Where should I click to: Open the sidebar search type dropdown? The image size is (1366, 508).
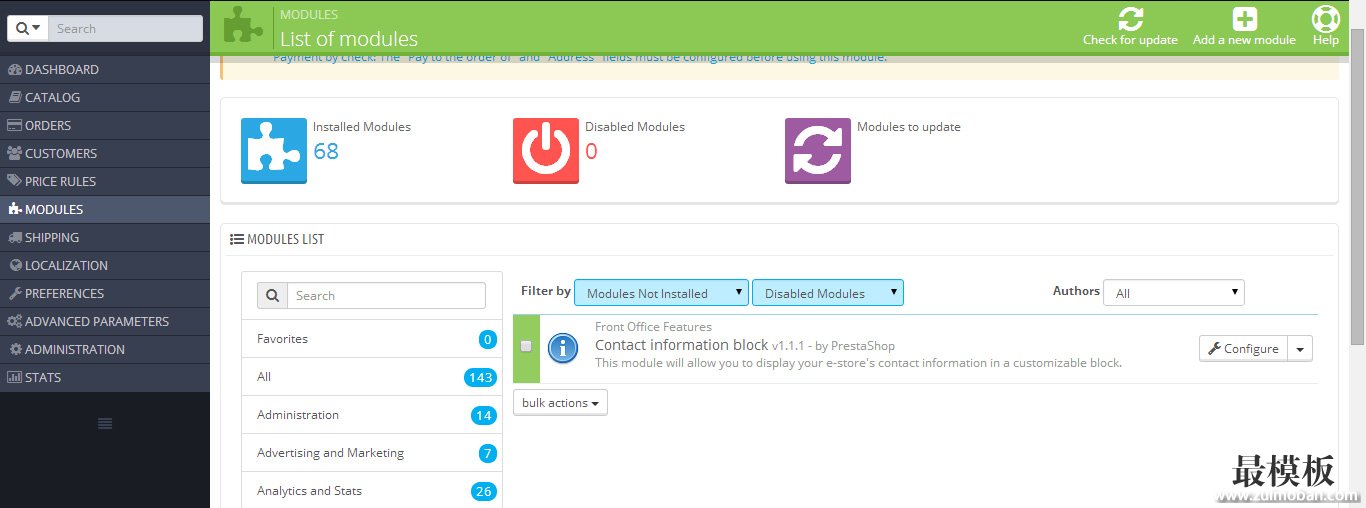pyautogui.click(x=28, y=29)
